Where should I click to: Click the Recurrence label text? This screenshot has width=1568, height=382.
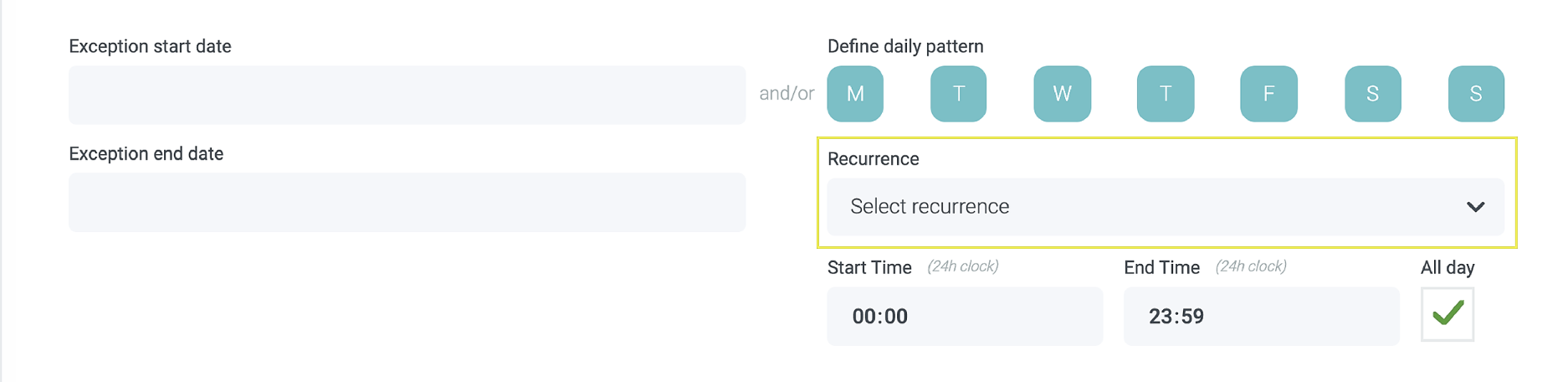873,159
